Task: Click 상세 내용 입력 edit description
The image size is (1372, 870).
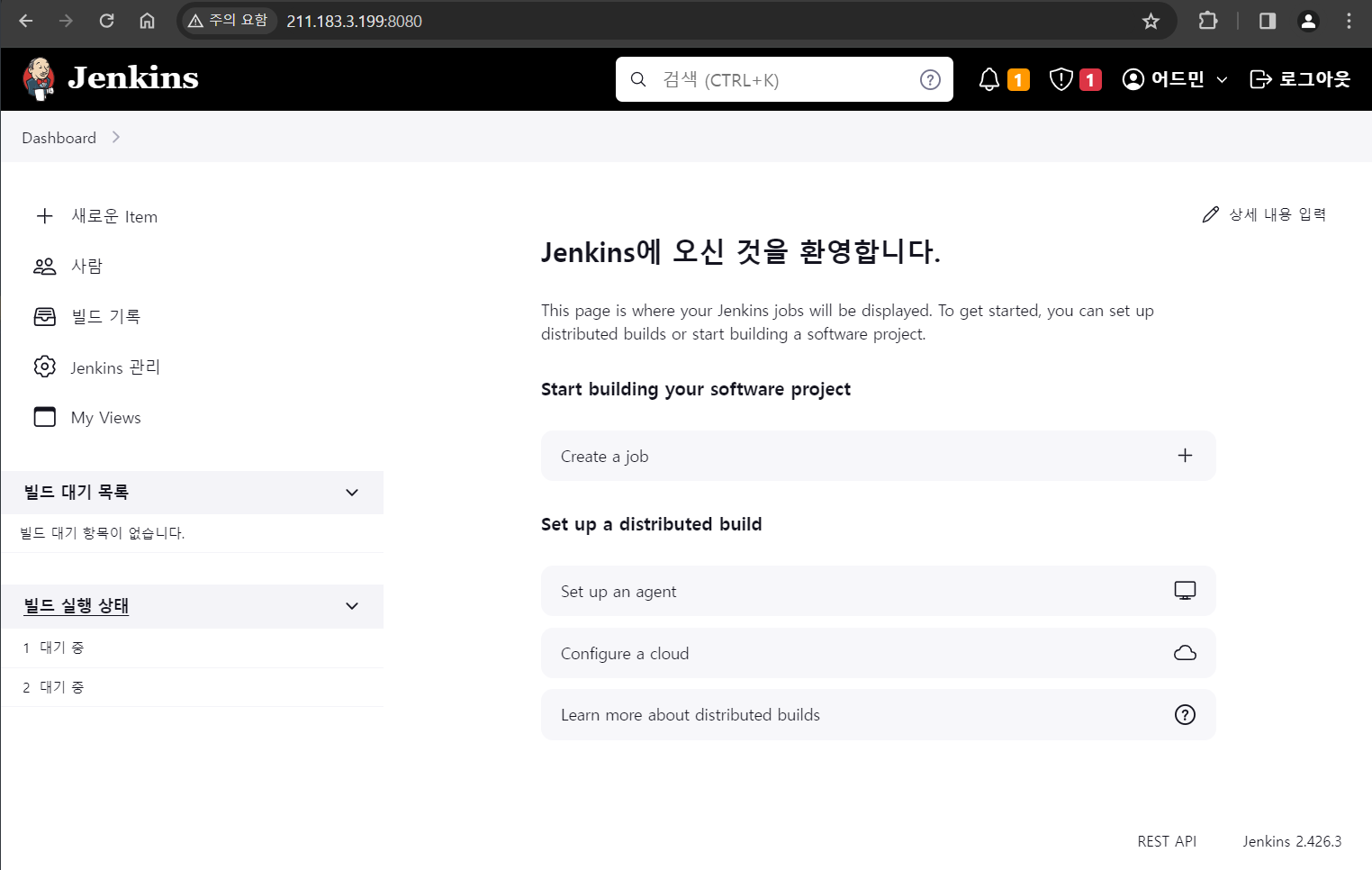Action: coord(1264,214)
